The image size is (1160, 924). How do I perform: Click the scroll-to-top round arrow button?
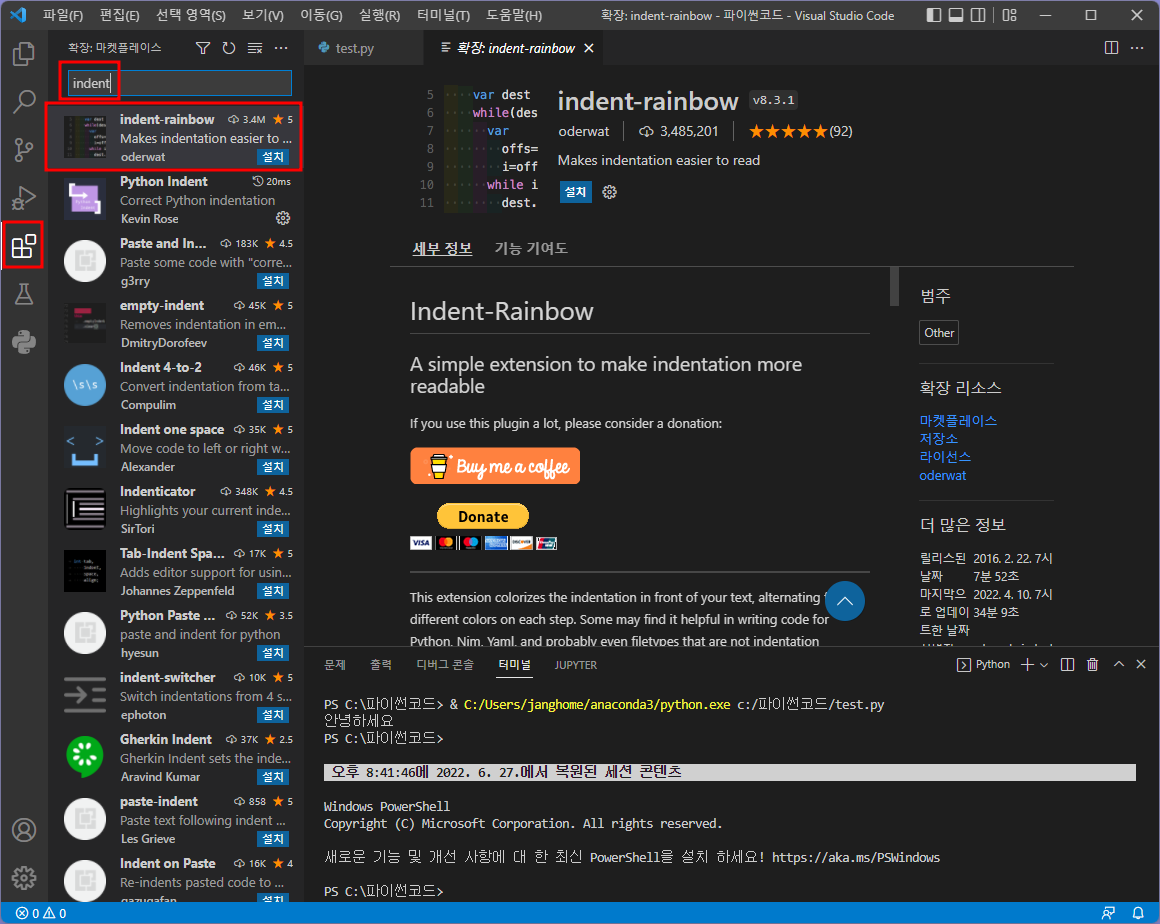coord(845,601)
